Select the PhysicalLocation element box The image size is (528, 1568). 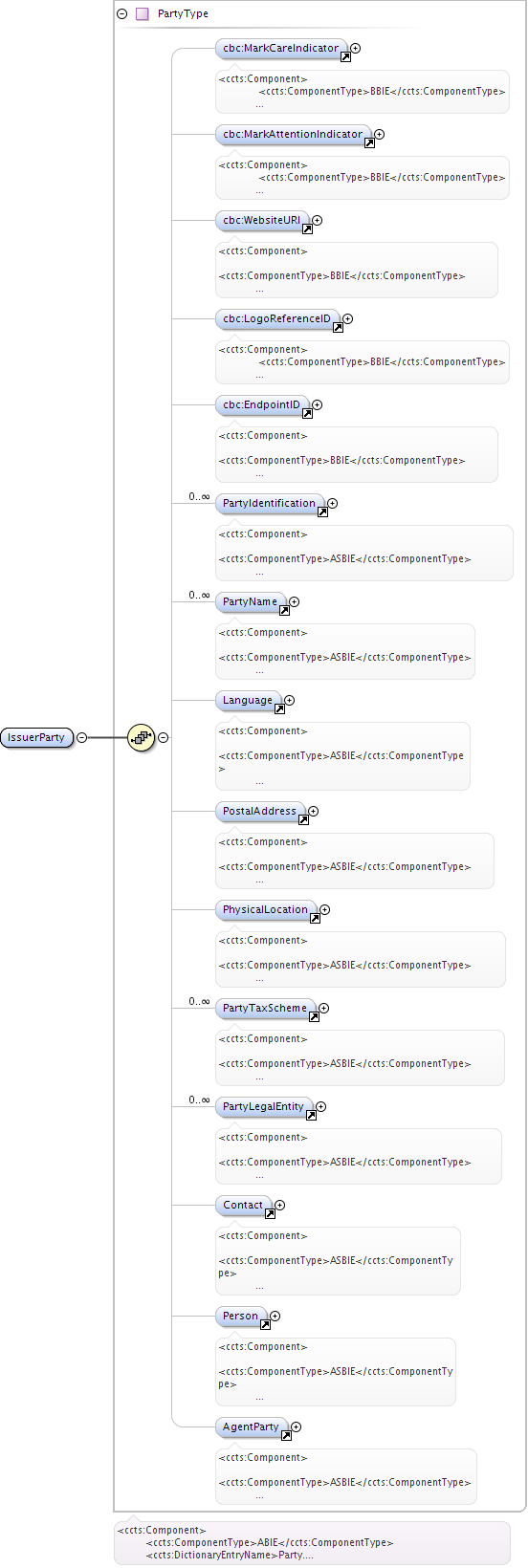click(x=266, y=909)
